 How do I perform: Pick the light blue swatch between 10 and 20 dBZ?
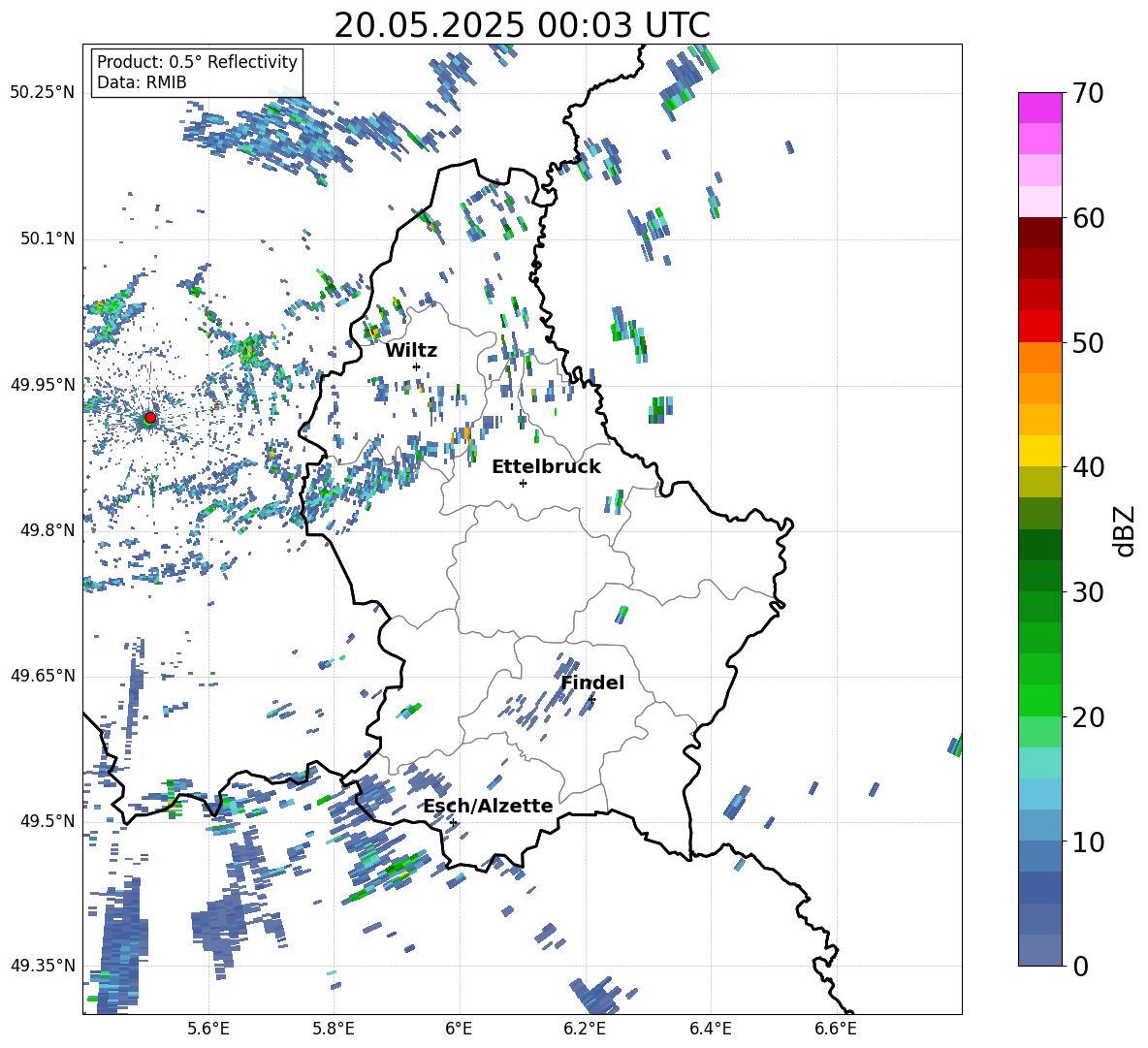point(1039,794)
